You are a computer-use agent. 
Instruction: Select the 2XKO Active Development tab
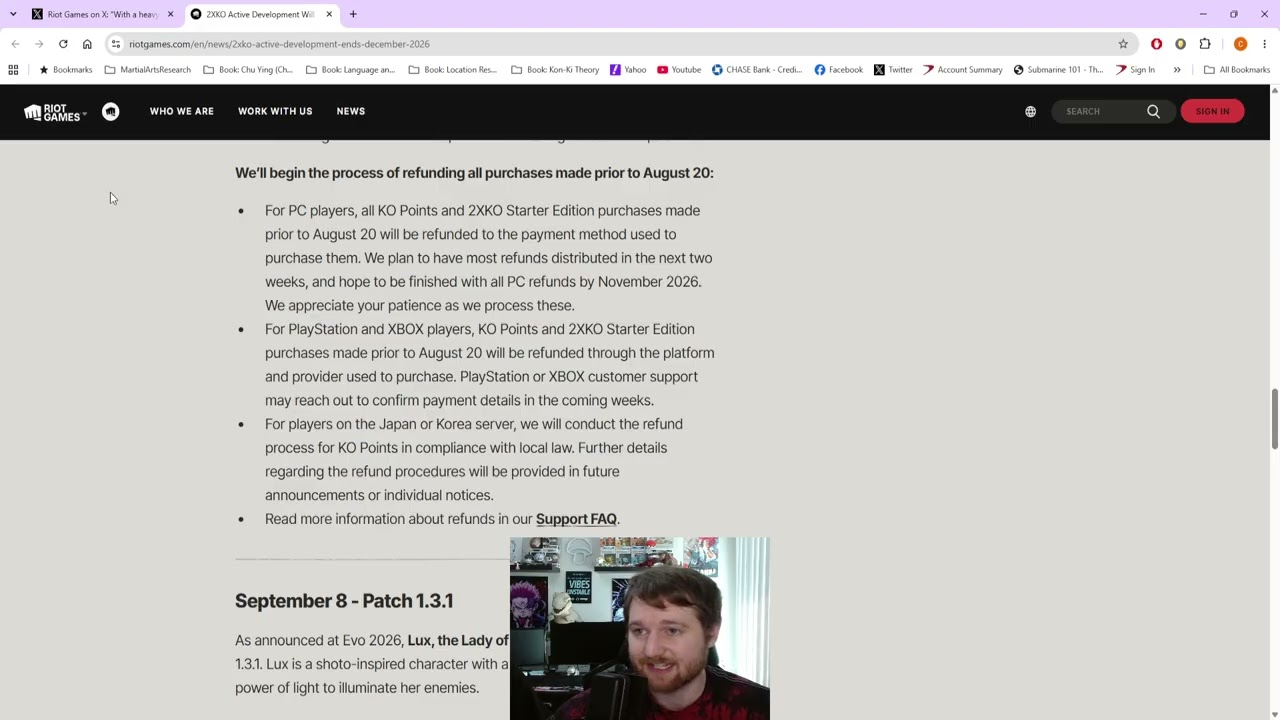coord(260,14)
